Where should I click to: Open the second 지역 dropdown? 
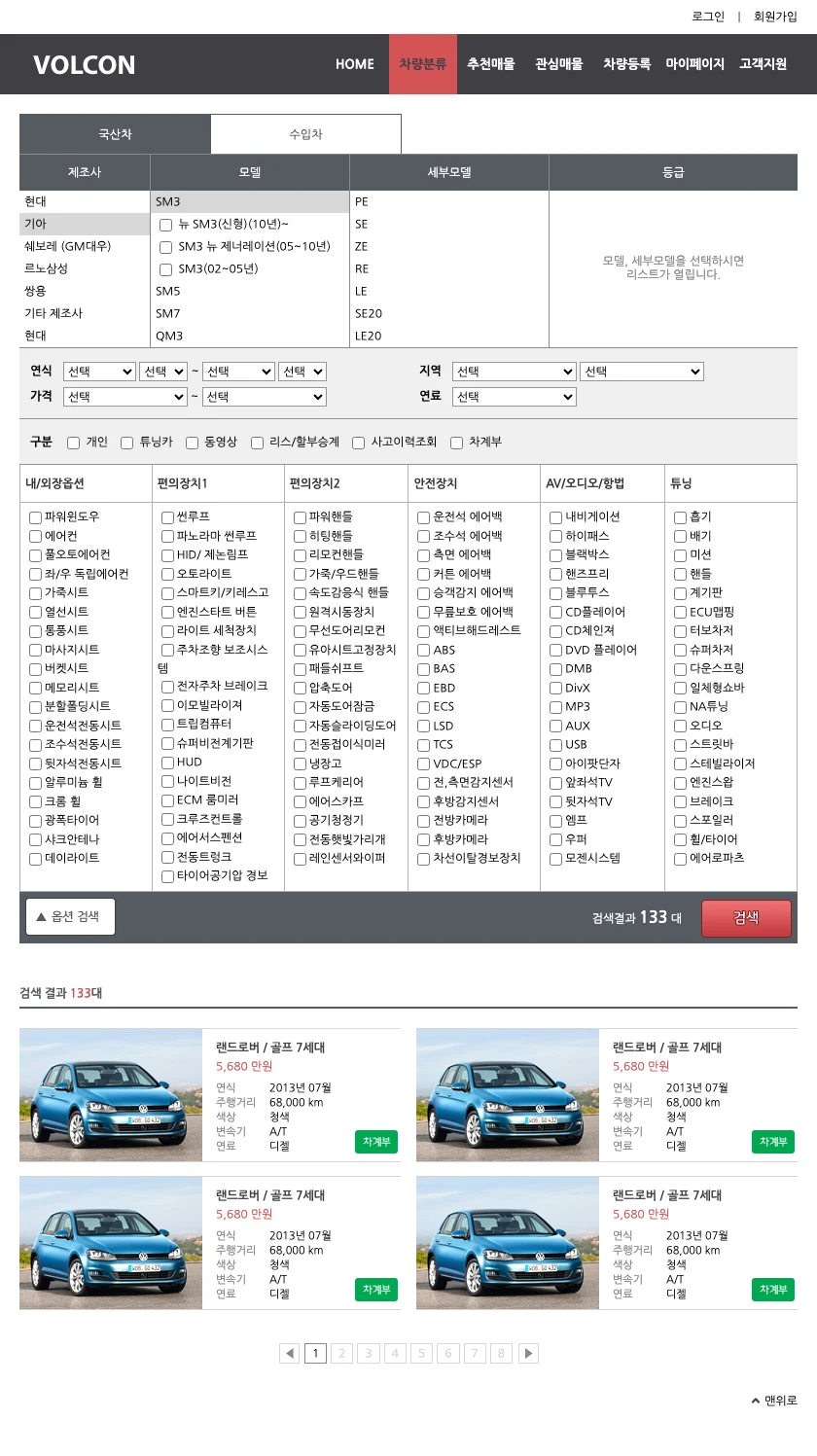click(642, 372)
